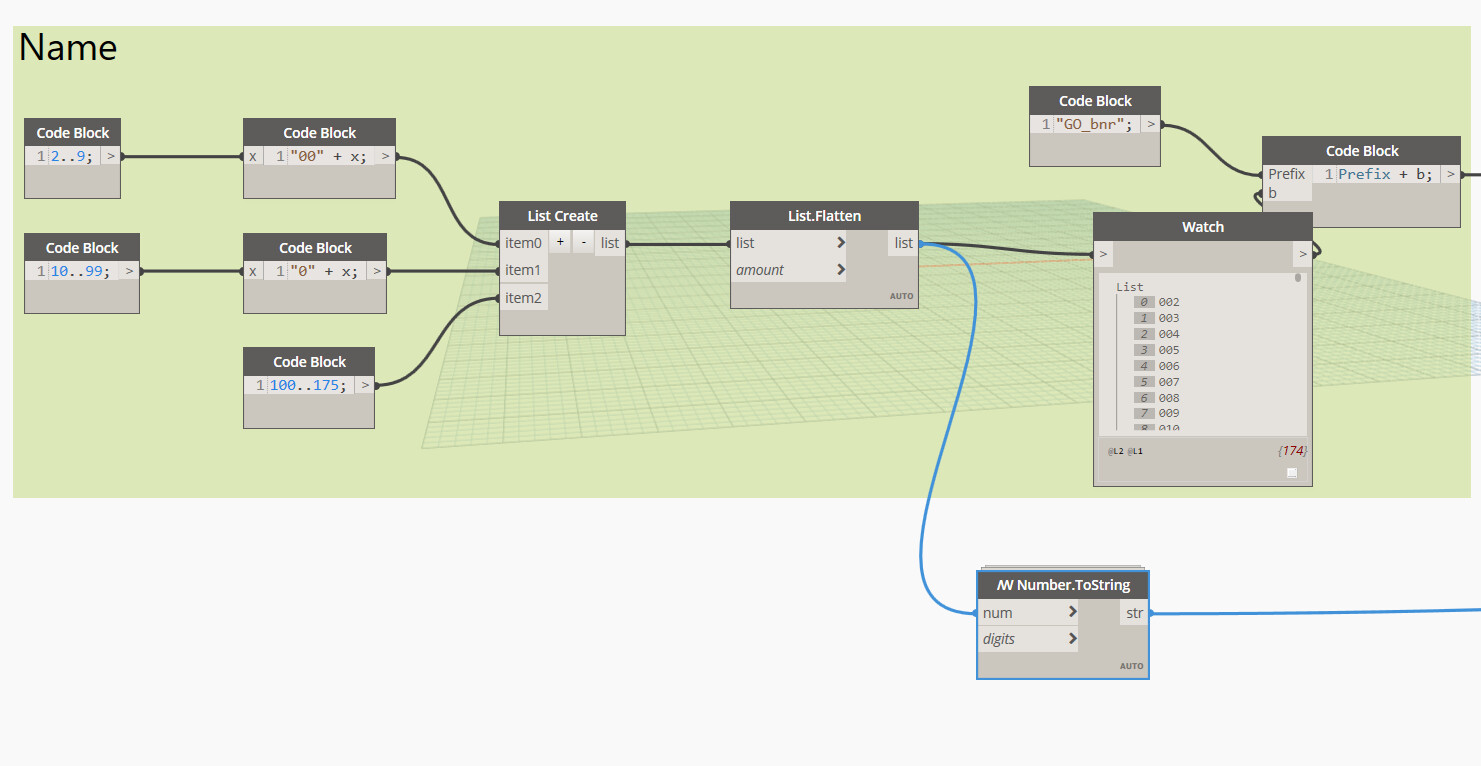This screenshot has width=1481, height=766.
Task: Click the "0" + x; code text field
Action: 327,271
